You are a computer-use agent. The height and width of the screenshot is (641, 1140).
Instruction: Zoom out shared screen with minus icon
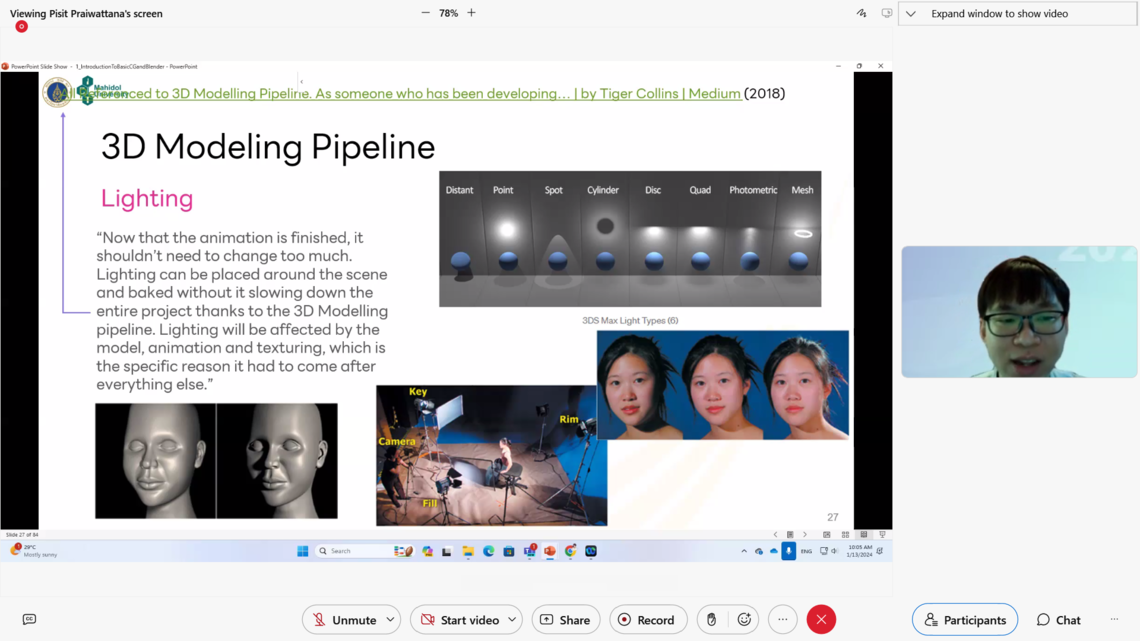tap(426, 13)
